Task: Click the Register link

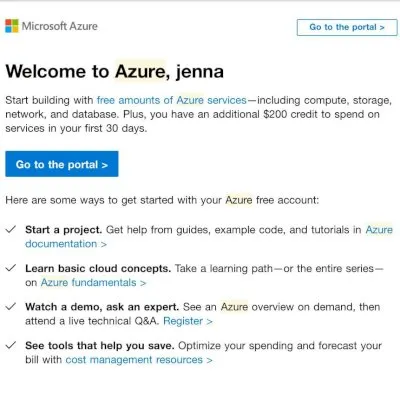Action: 188,321
